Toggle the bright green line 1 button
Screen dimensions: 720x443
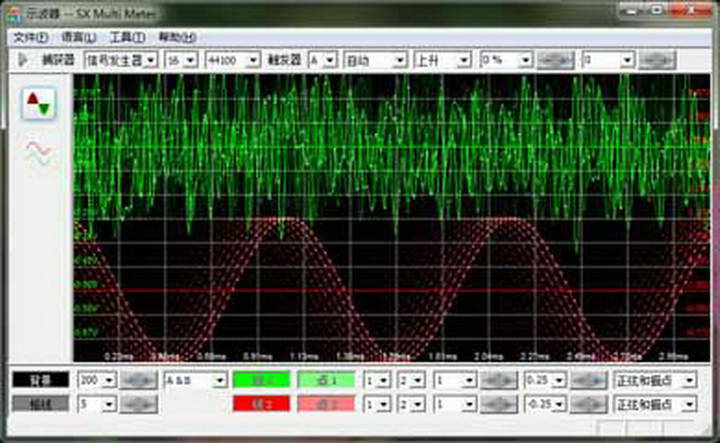coord(260,380)
